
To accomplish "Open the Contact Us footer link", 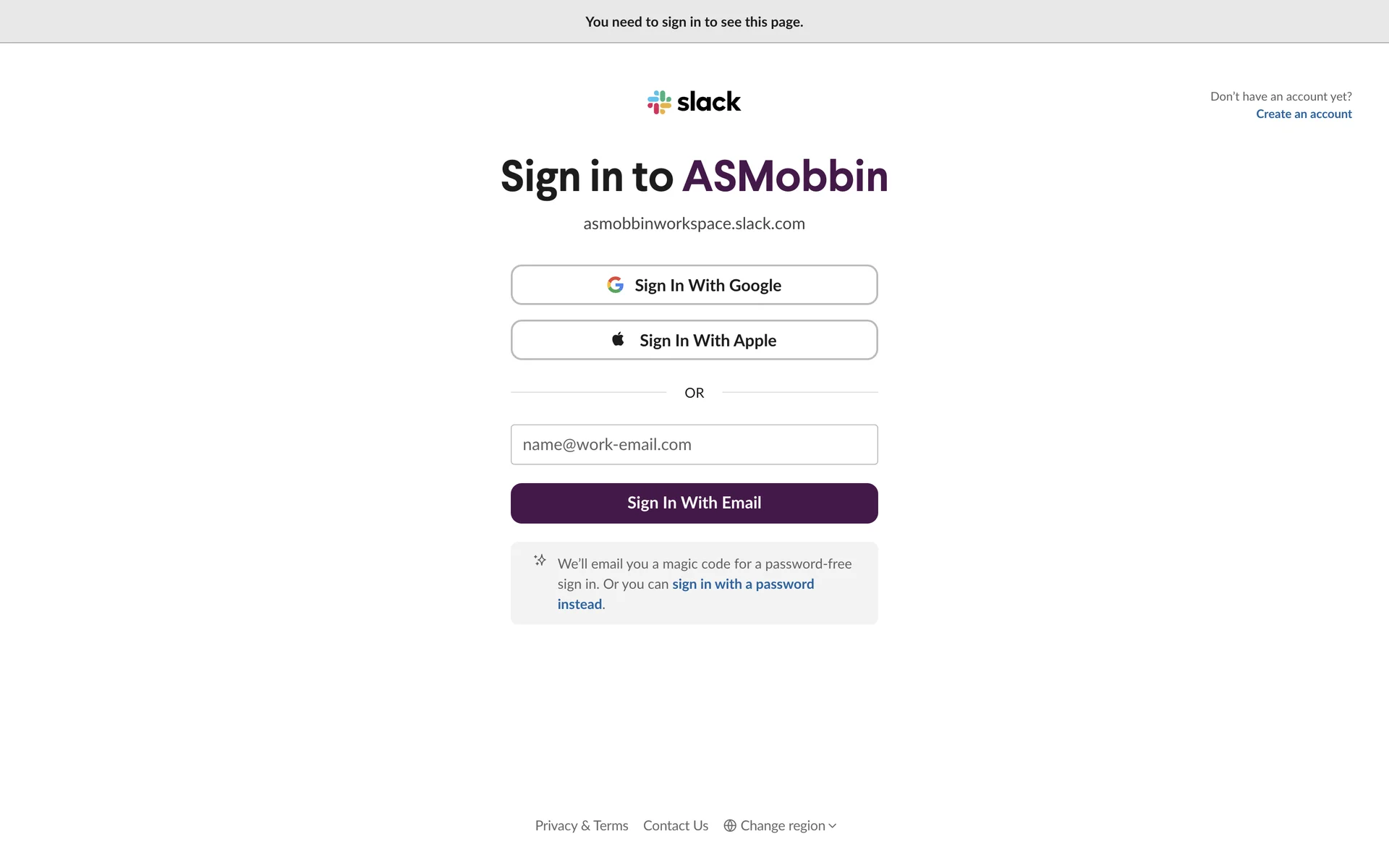I will point(676,826).
